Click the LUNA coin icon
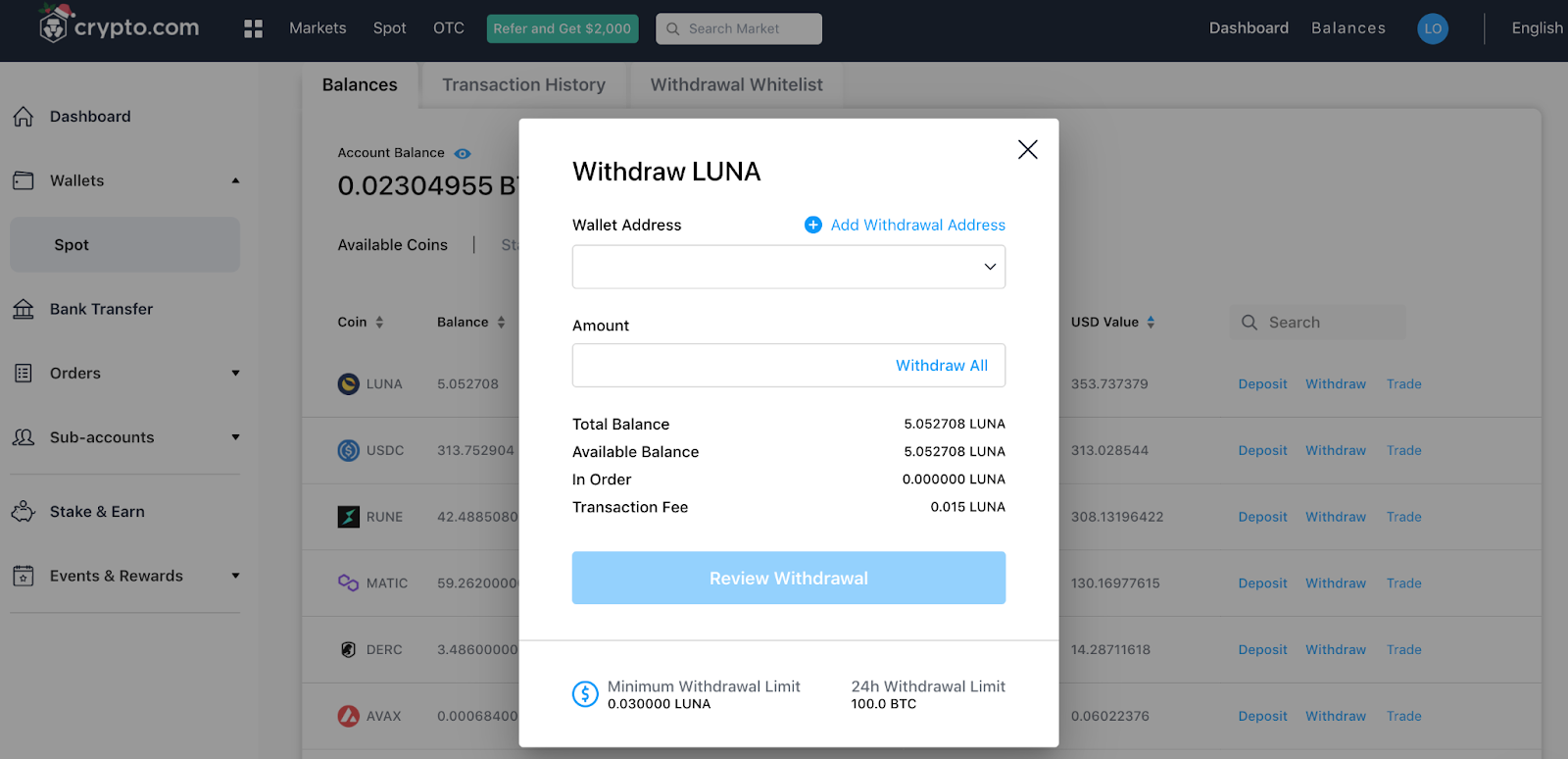The height and width of the screenshot is (759, 1568). coord(349,384)
